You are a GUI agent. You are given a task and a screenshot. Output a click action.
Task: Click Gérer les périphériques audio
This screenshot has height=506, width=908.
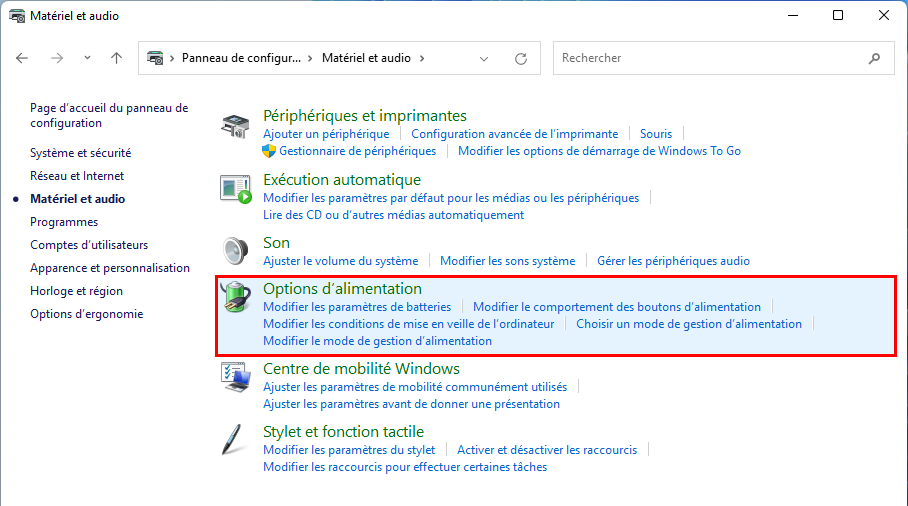[673, 261]
